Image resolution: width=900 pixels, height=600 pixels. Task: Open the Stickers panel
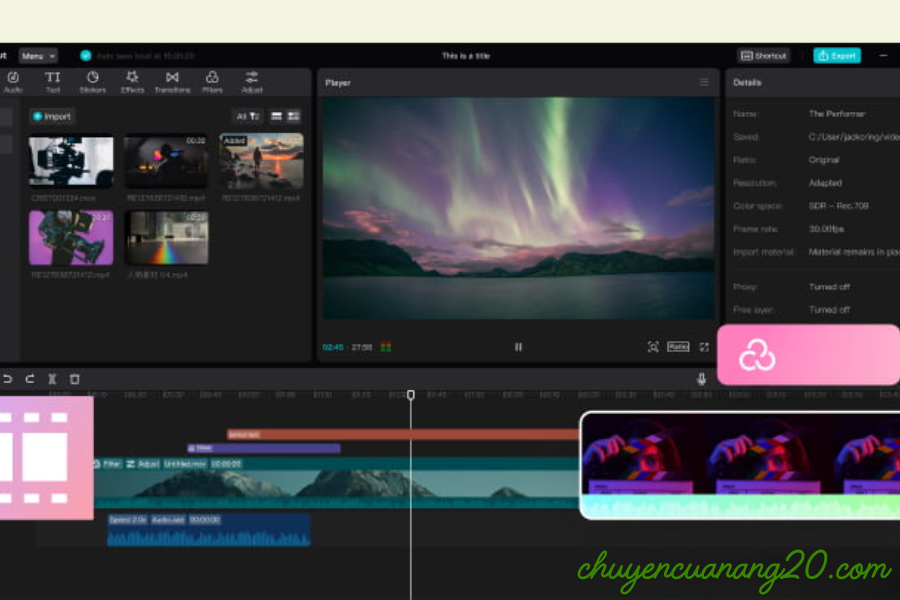[92, 81]
